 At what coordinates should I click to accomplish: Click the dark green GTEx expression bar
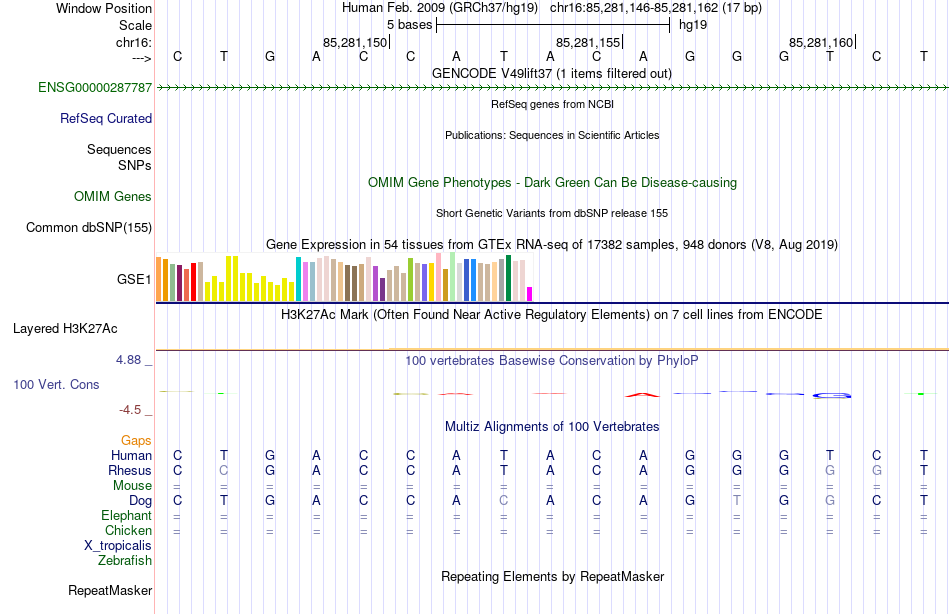pyautogui.click(x=508, y=278)
